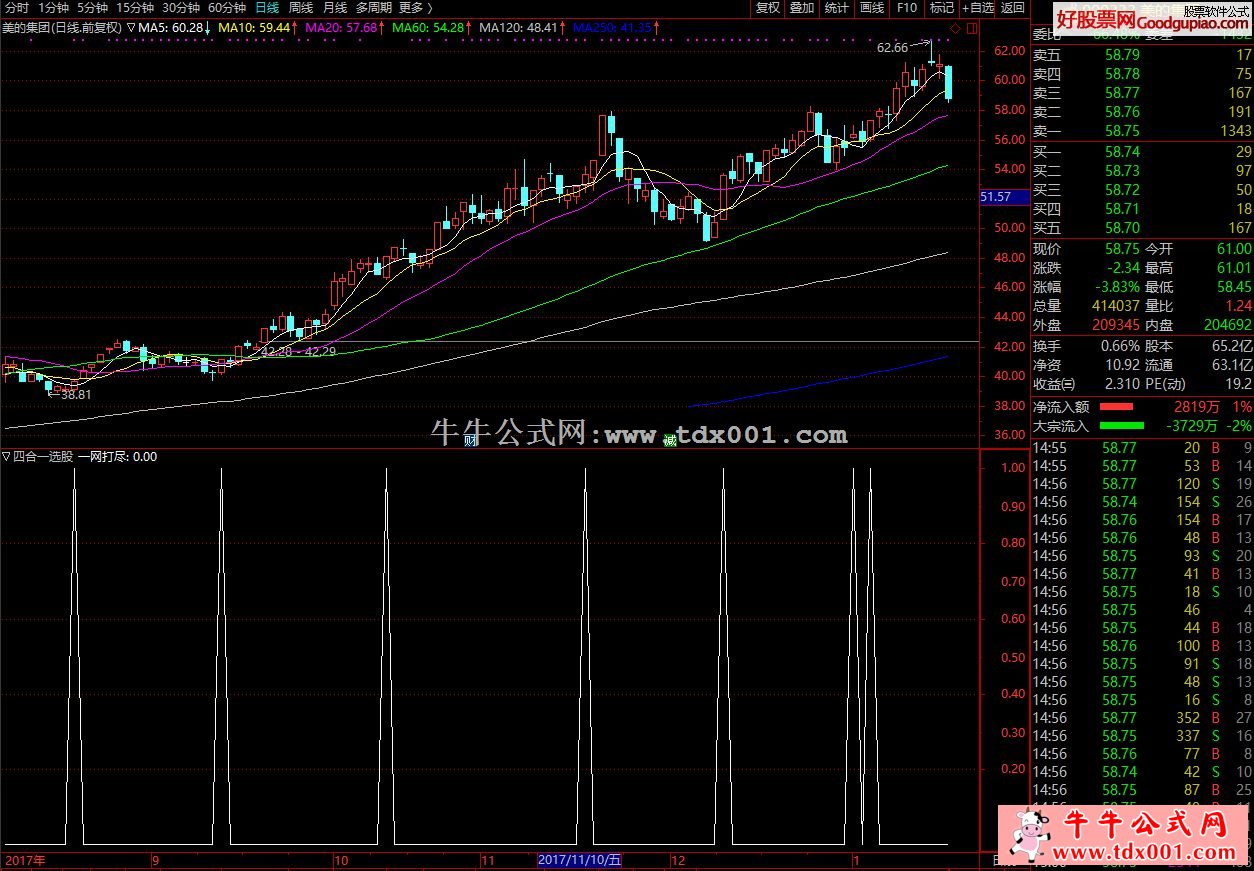Select the 日线 daily chart tab
This screenshot has width=1254, height=871.
coord(267,7)
